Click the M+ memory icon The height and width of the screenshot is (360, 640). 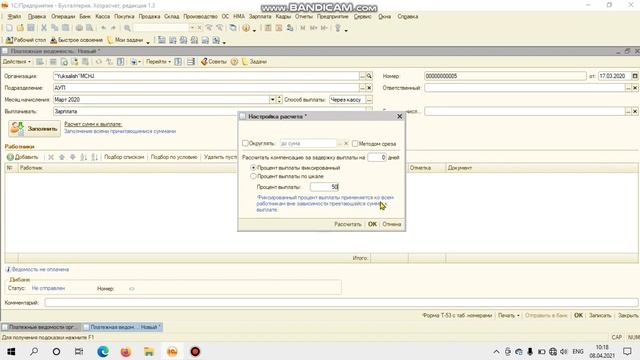(313, 28)
